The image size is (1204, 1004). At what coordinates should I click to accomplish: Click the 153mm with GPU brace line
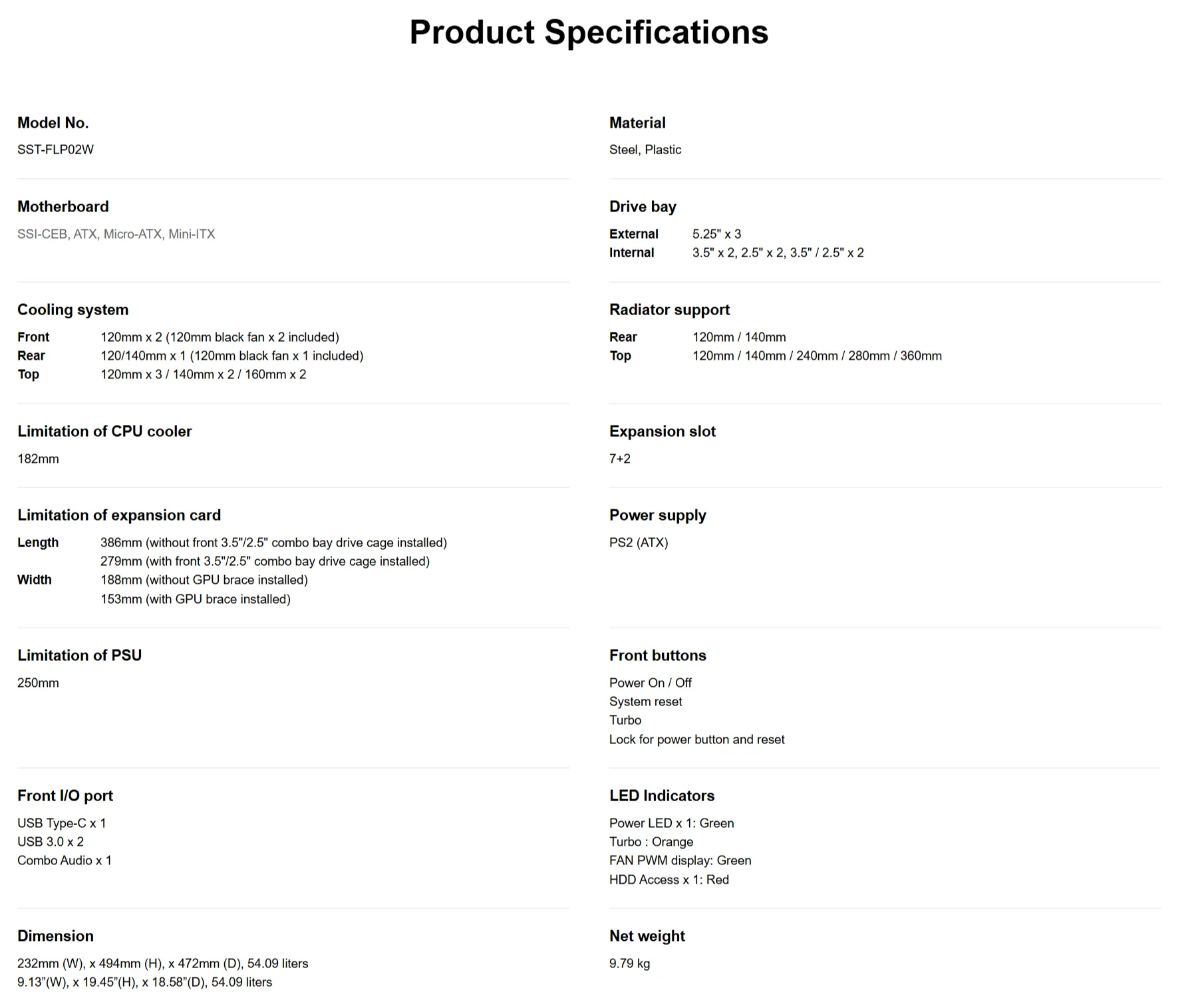click(x=195, y=599)
